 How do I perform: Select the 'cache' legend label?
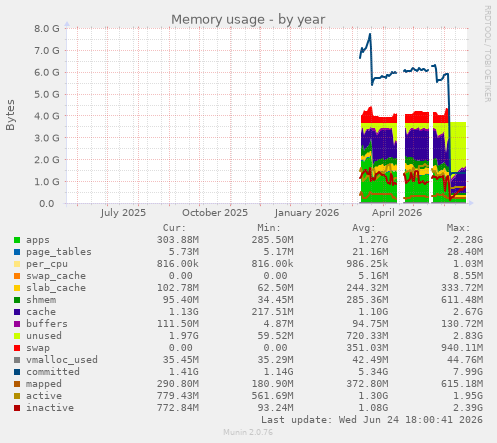[x=41, y=312]
